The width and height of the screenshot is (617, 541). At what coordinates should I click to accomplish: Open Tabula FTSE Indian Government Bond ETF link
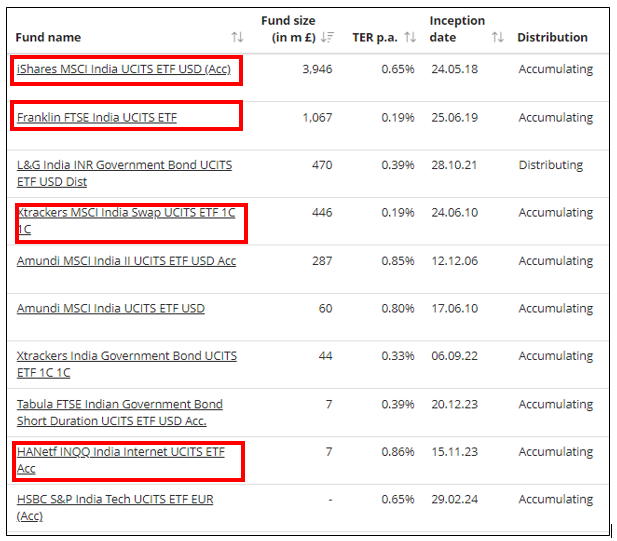(x=120, y=413)
